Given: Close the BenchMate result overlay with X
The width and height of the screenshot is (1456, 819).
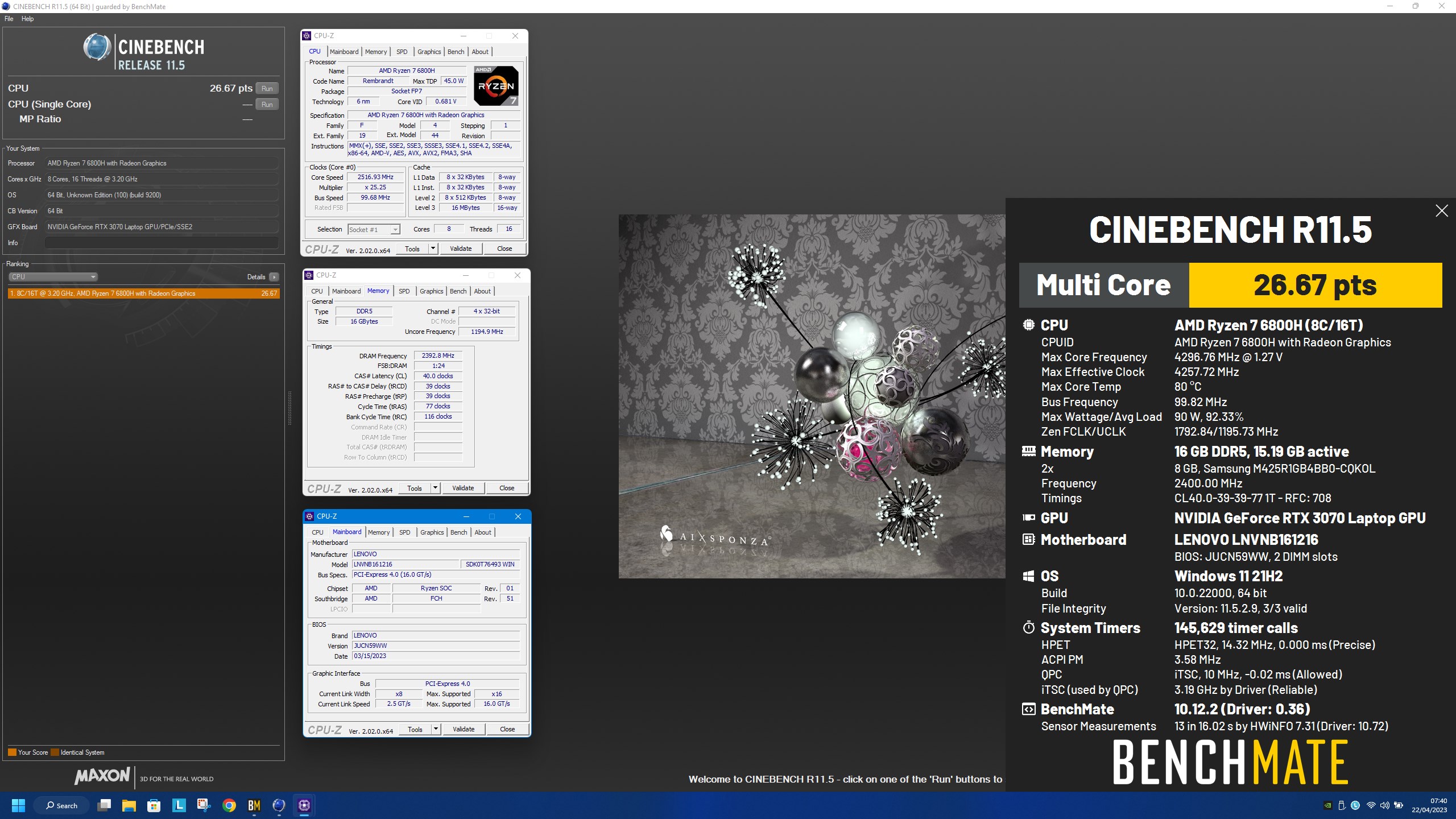Looking at the screenshot, I should click(x=1441, y=211).
